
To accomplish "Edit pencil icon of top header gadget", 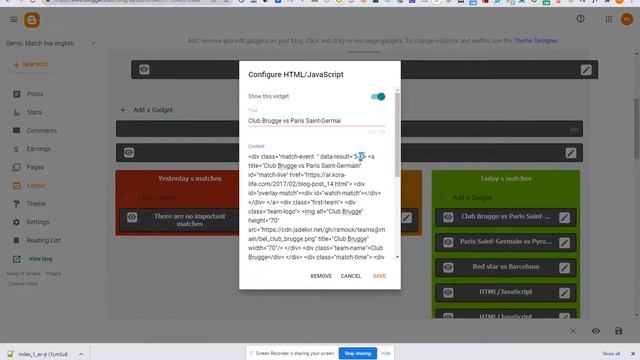I will click(586, 70).
